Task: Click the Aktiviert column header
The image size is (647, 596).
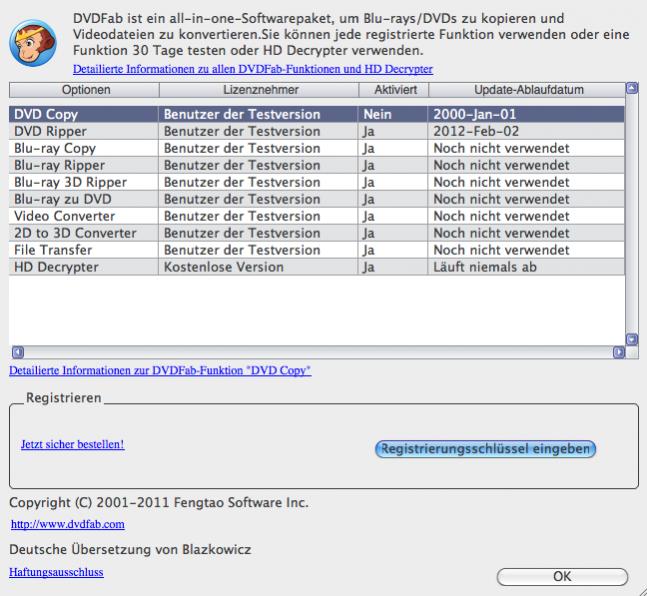Action: (x=394, y=90)
